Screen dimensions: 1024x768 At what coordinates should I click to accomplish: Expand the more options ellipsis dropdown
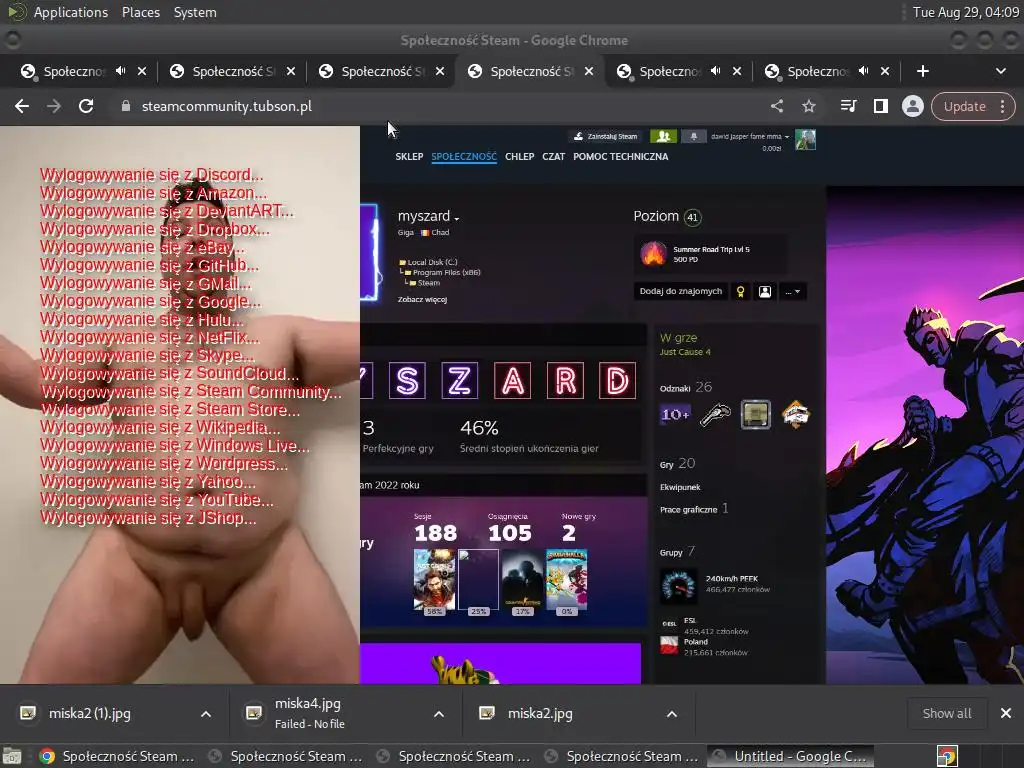click(x=793, y=292)
